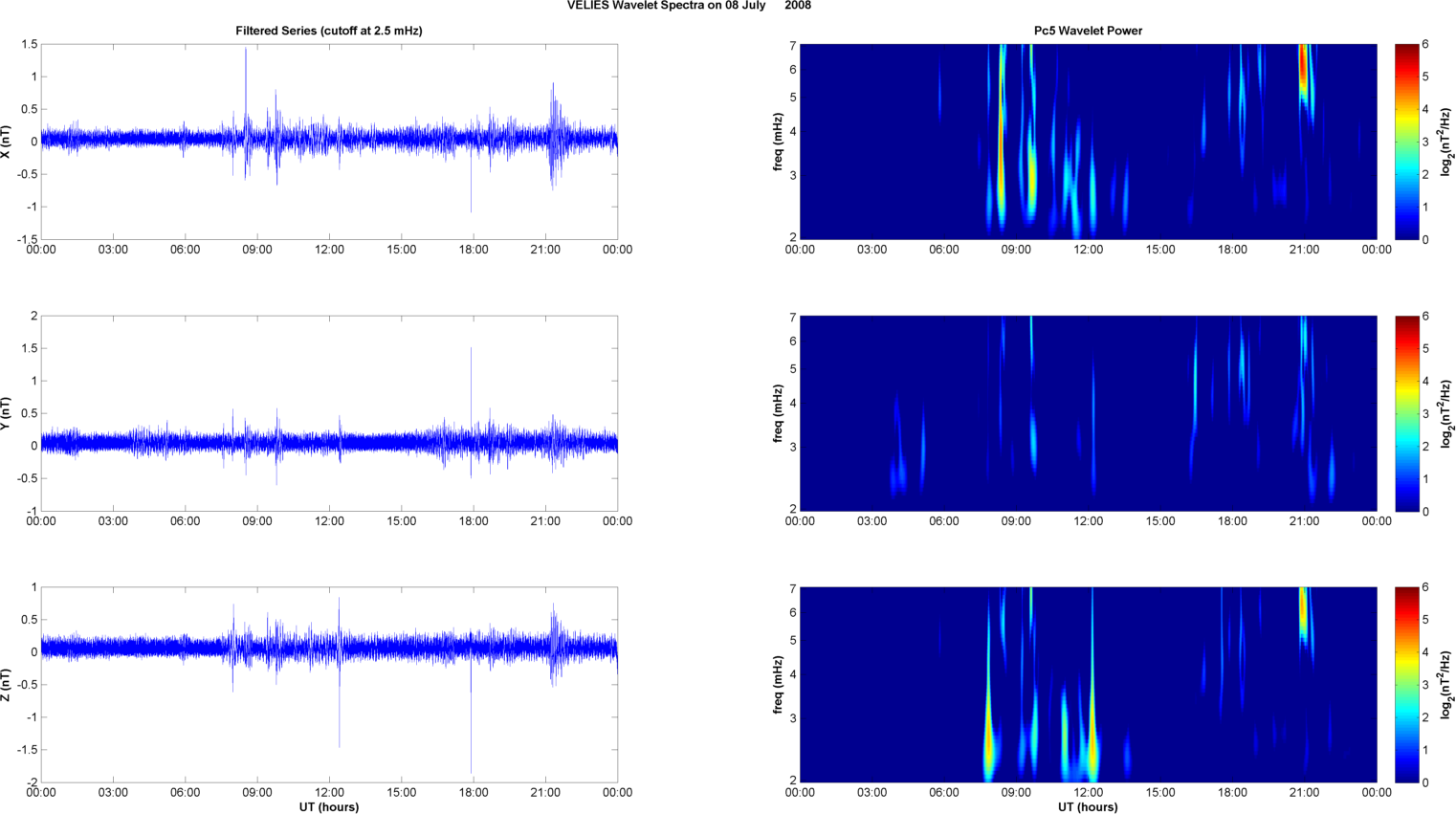1456x814 pixels.
Task: Click the 06:00 tick under the Y spectrogram
Action: point(943,521)
